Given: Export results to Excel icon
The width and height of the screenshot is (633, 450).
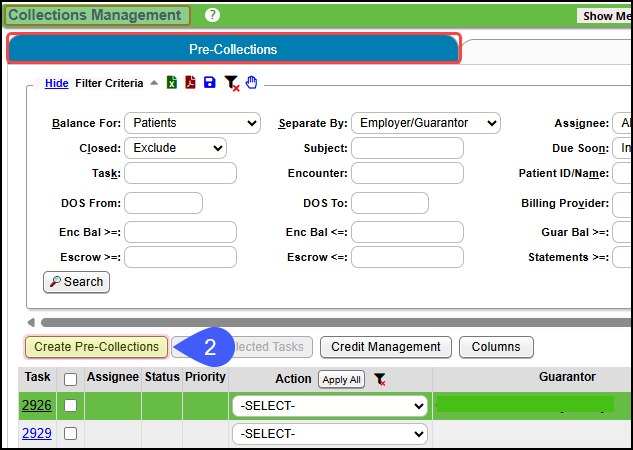Looking at the screenshot, I should point(172,83).
